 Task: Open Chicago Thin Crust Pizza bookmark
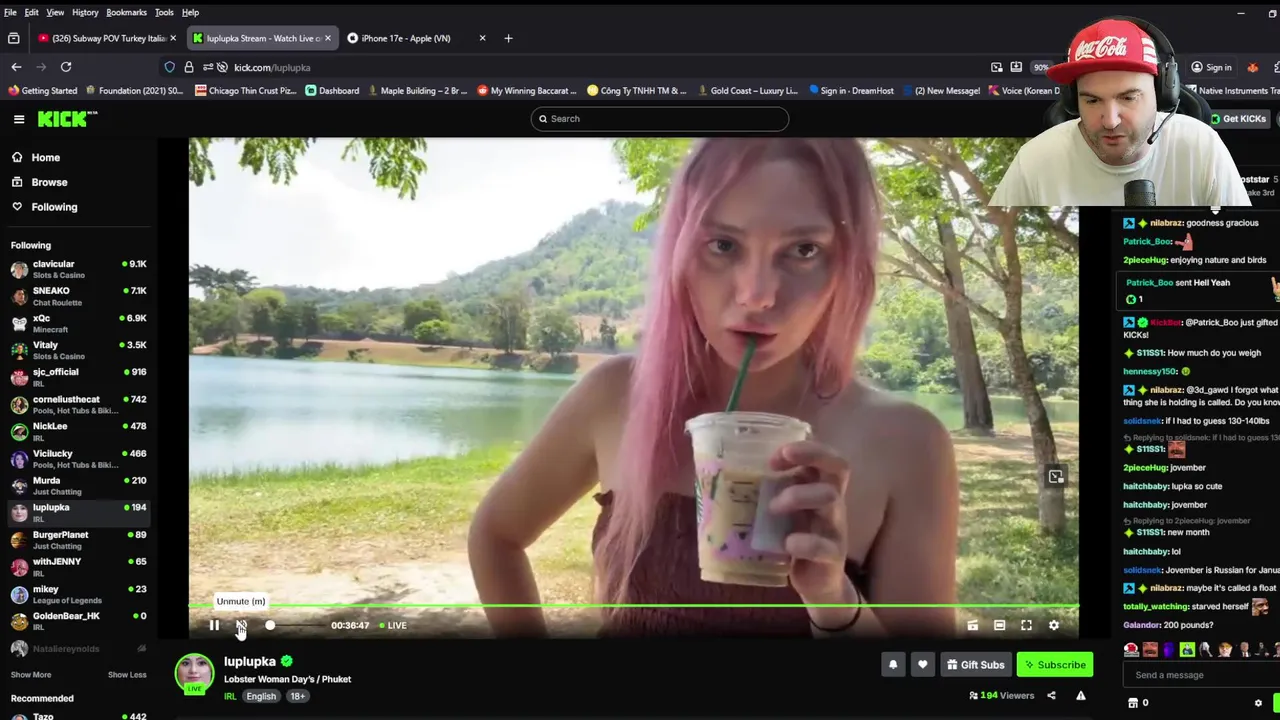(246, 90)
